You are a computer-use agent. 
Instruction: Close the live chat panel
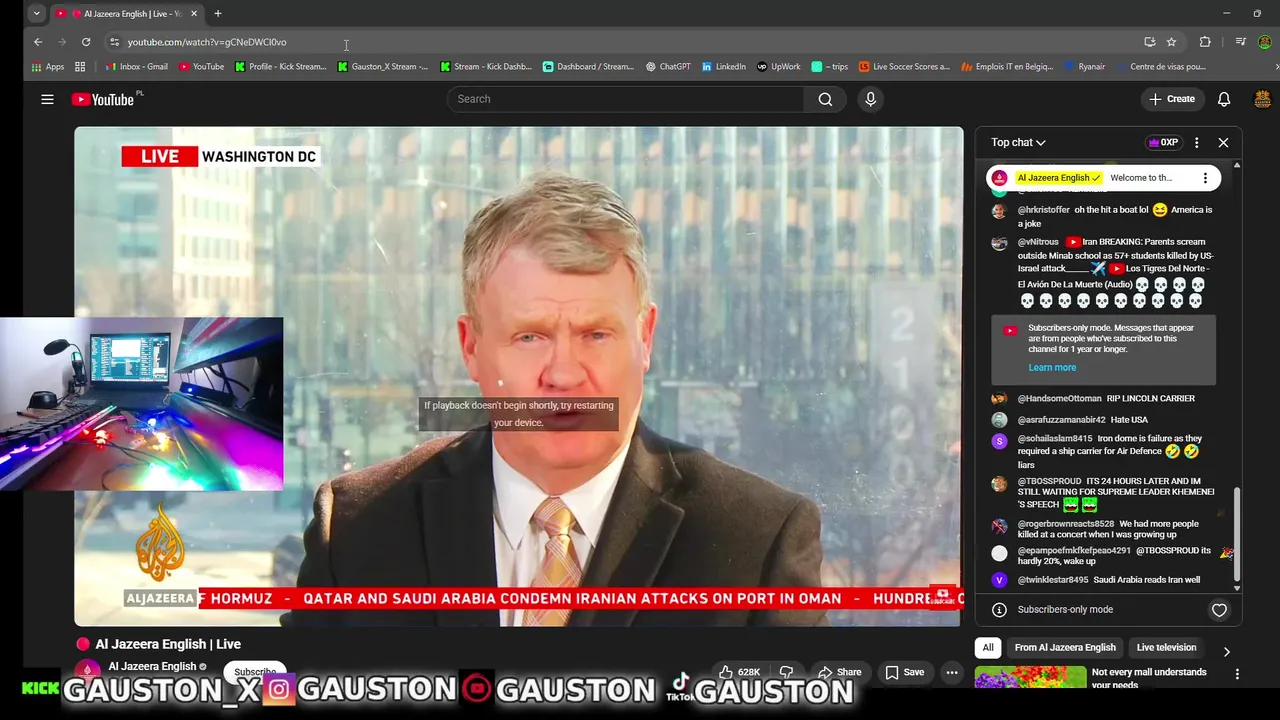(1223, 142)
